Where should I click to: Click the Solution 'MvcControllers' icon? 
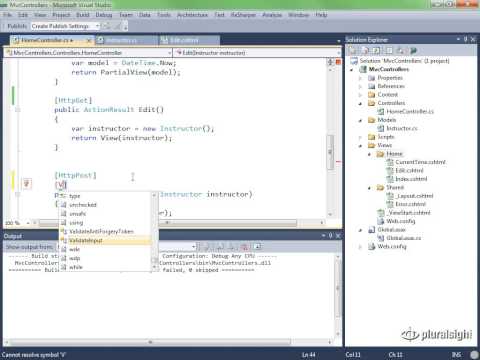(x=354, y=61)
